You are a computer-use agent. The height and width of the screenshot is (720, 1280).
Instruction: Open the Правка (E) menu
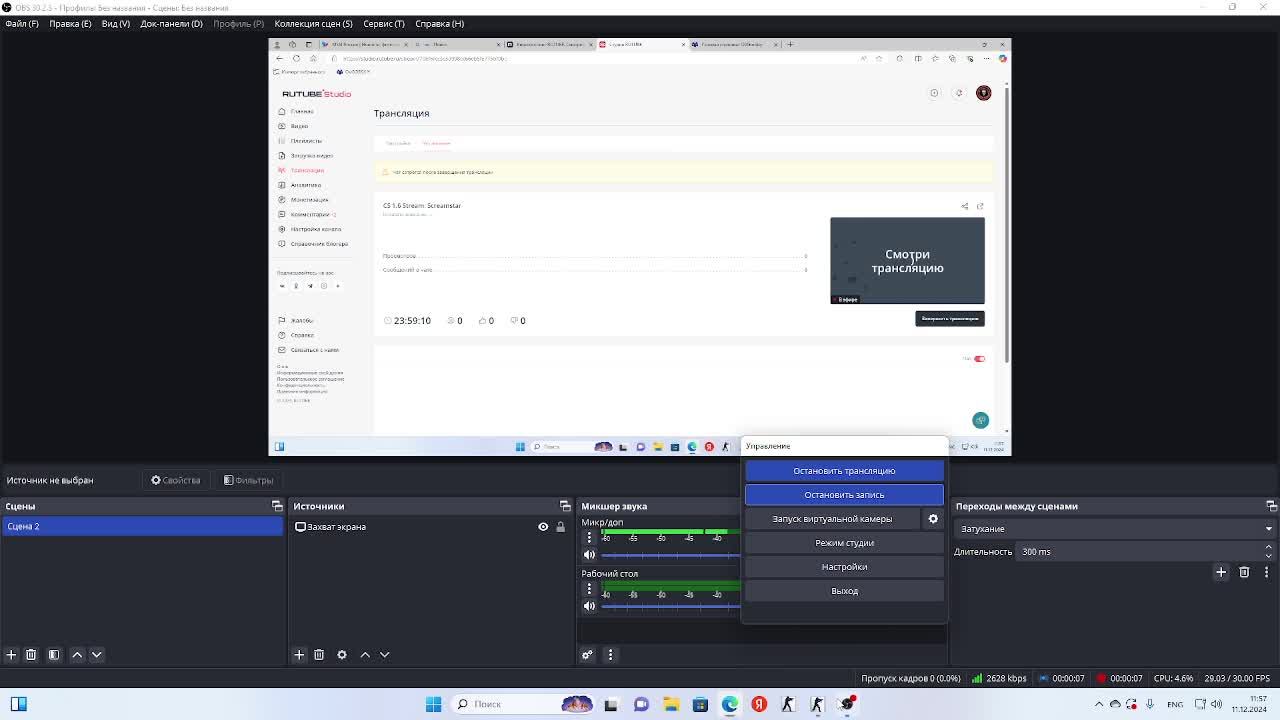[x=70, y=23]
